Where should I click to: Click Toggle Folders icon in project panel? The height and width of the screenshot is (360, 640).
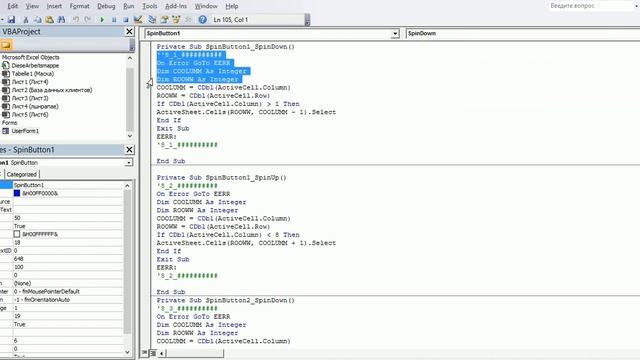(6, 45)
